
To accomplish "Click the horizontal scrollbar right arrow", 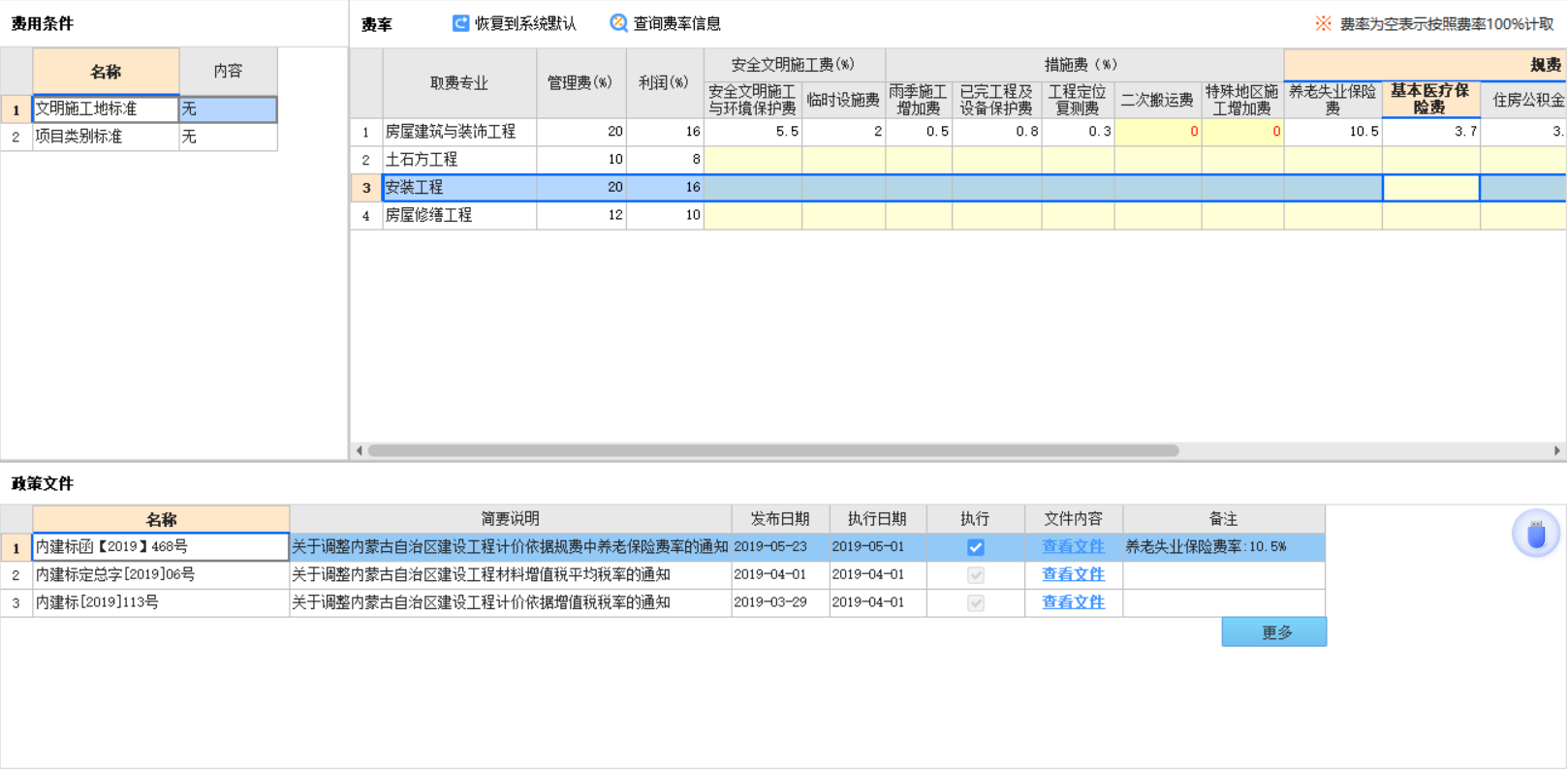I will (x=1557, y=450).
